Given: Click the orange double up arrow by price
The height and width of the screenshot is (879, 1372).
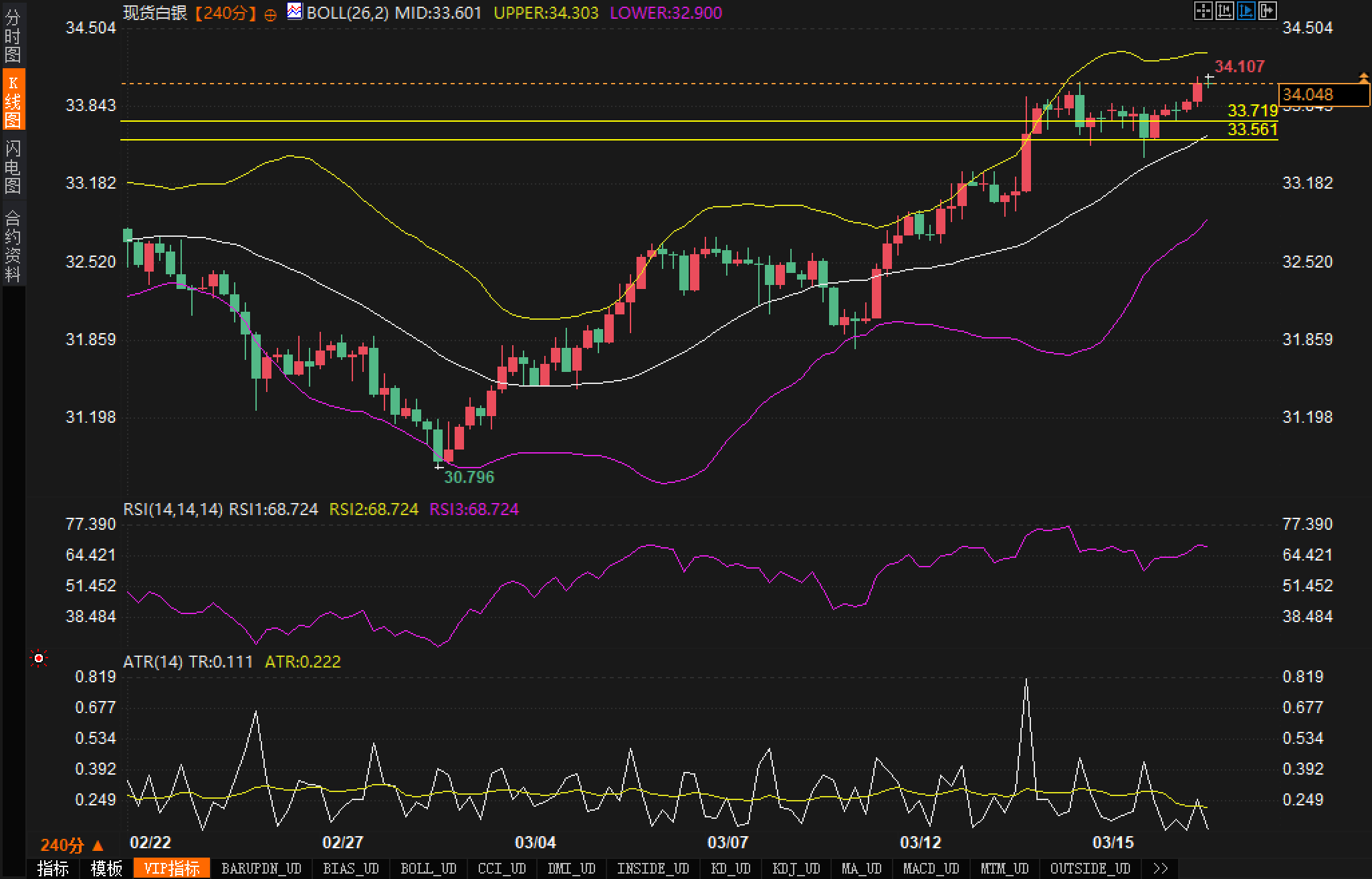Looking at the screenshot, I should point(1363,78).
